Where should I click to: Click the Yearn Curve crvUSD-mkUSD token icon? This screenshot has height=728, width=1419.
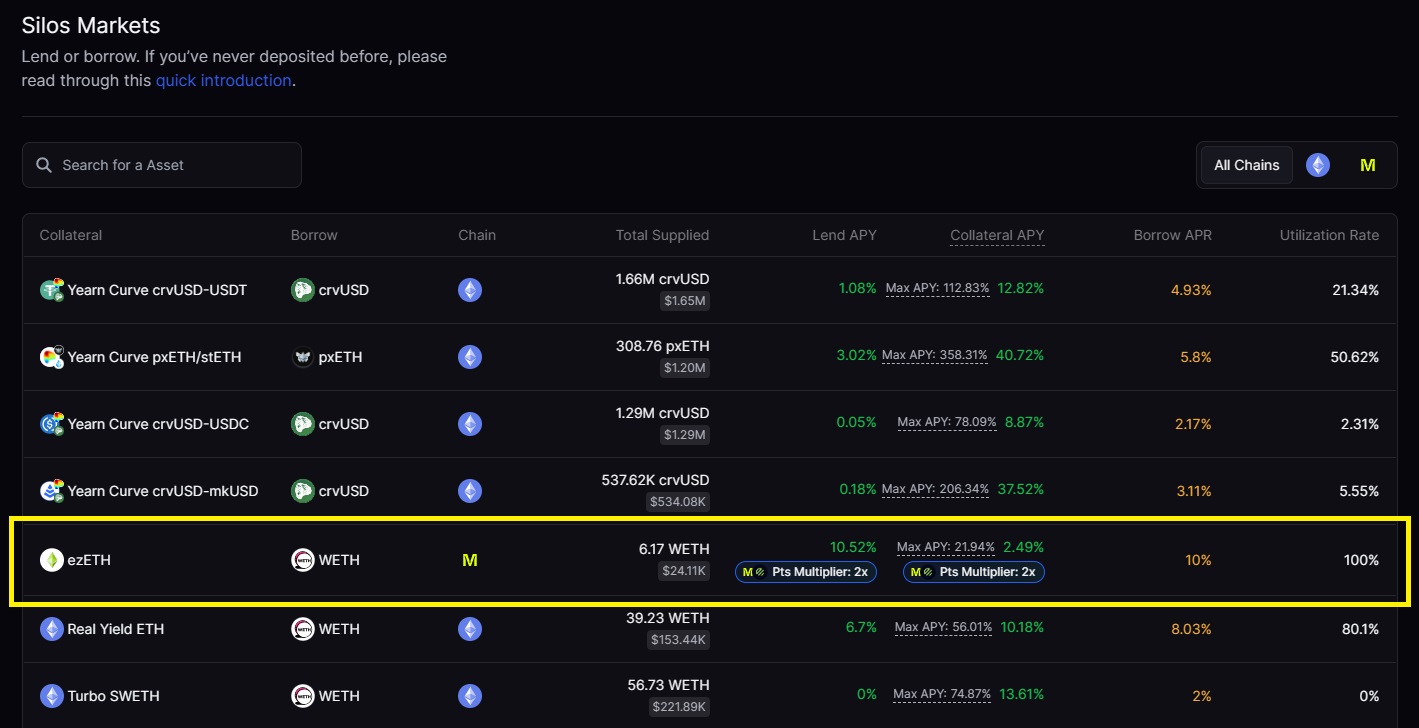[52, 491]
